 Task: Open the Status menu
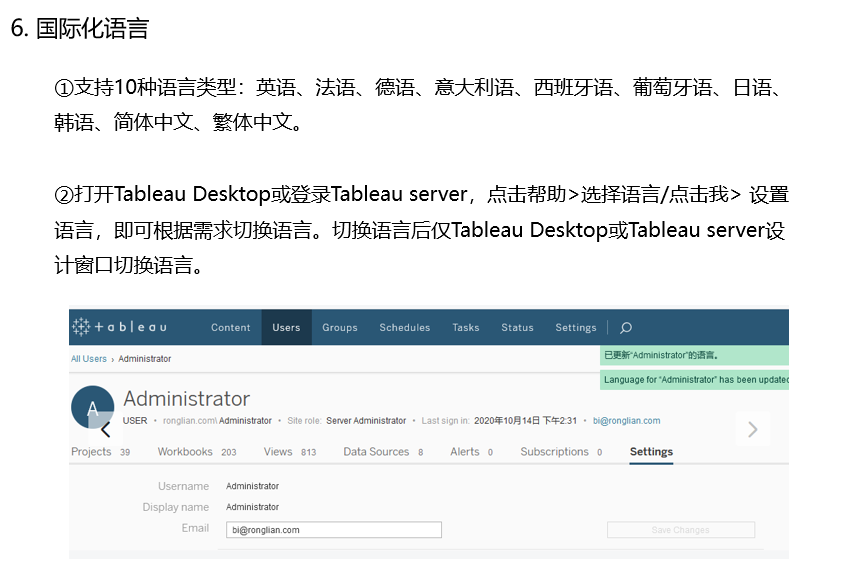(517, 327)
